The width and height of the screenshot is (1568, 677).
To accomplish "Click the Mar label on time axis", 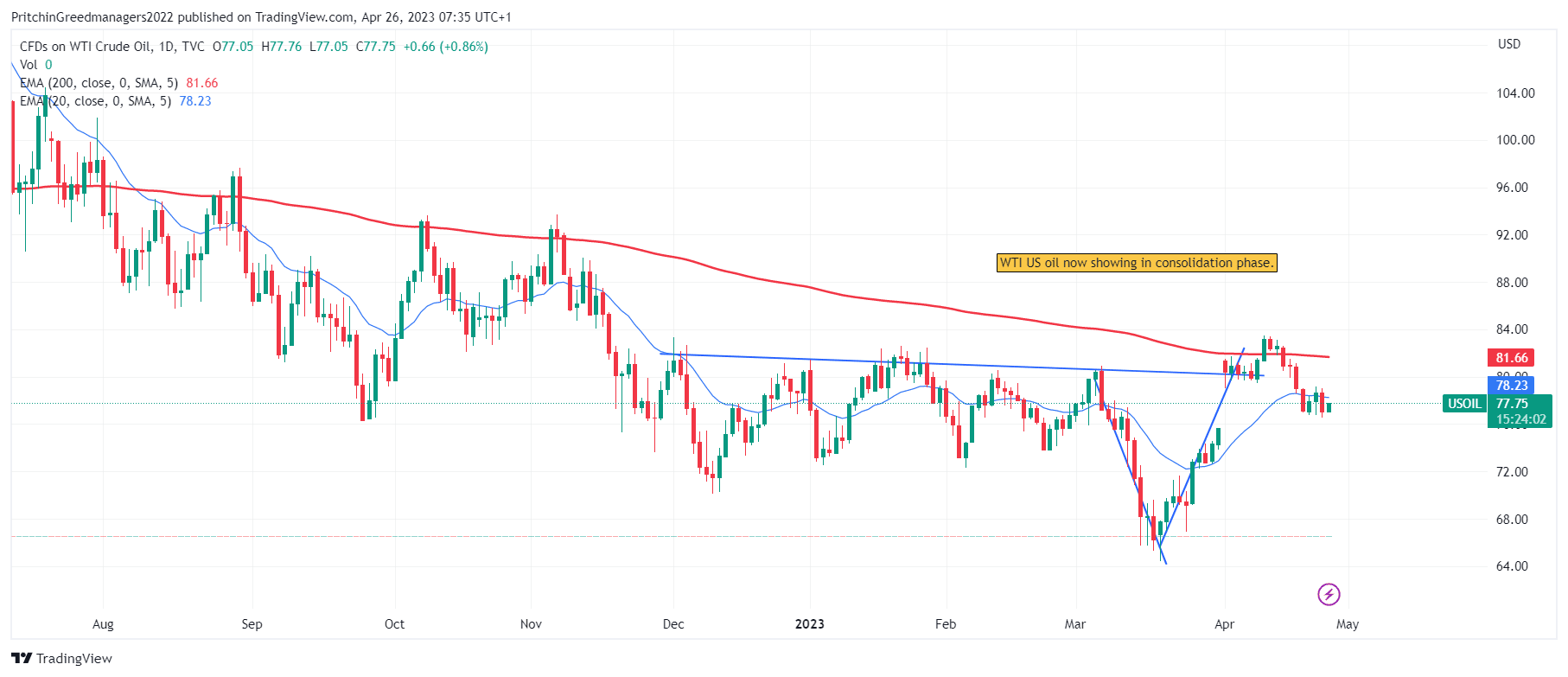I will coord(1075,624).
